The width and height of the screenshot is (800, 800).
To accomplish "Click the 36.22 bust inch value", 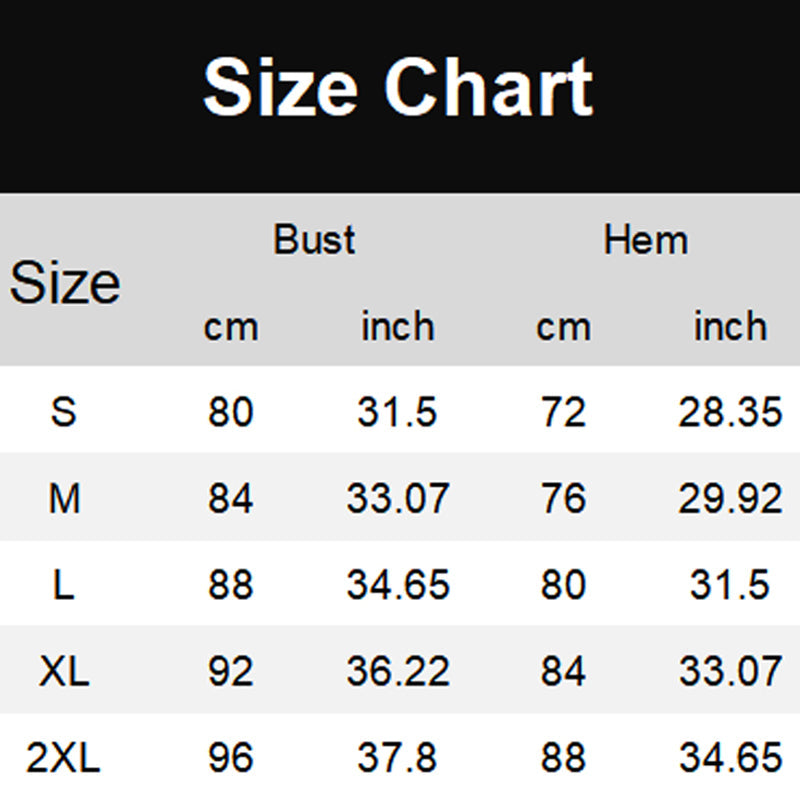I will click(x=398, y=672).
